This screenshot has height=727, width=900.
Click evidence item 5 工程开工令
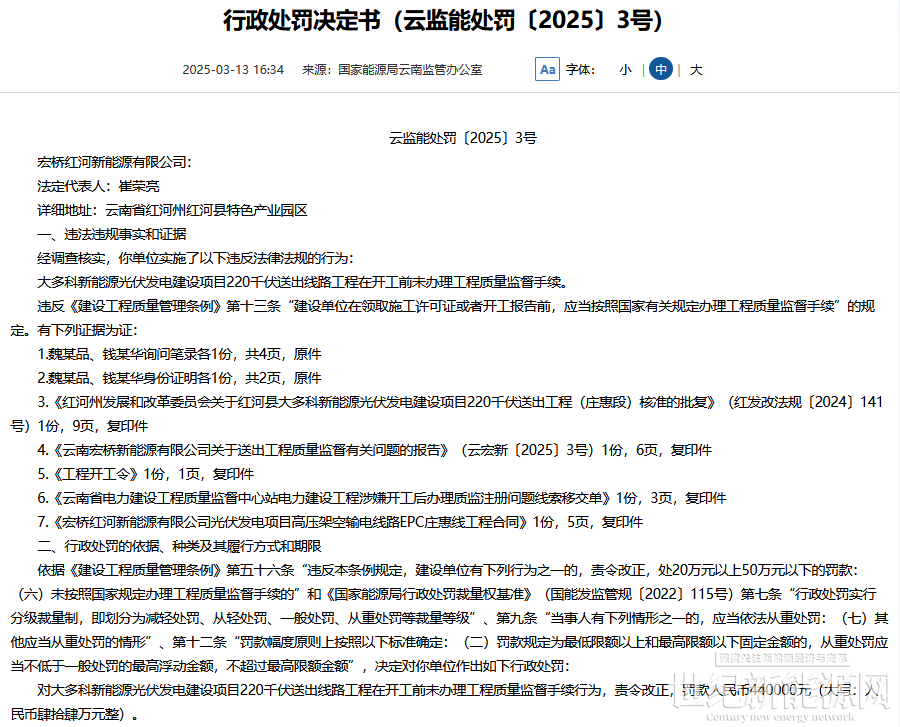[x=146, y=474]
